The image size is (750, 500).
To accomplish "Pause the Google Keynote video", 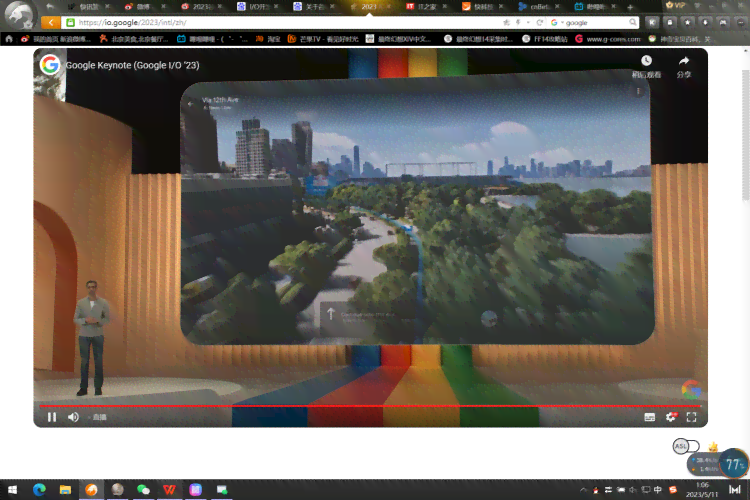I will click(x=52, y=417).
